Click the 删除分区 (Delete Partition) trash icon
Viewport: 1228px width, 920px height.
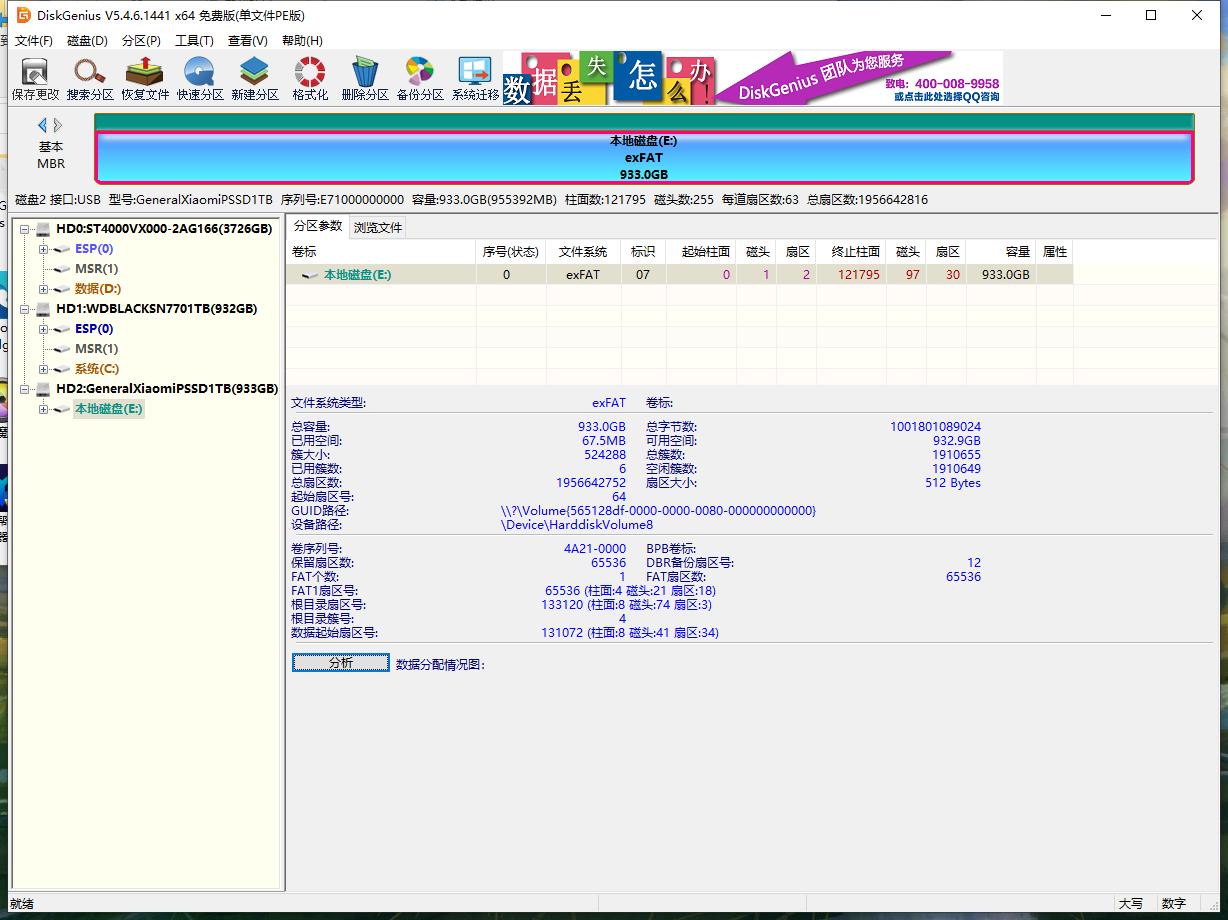click(365, 79)
